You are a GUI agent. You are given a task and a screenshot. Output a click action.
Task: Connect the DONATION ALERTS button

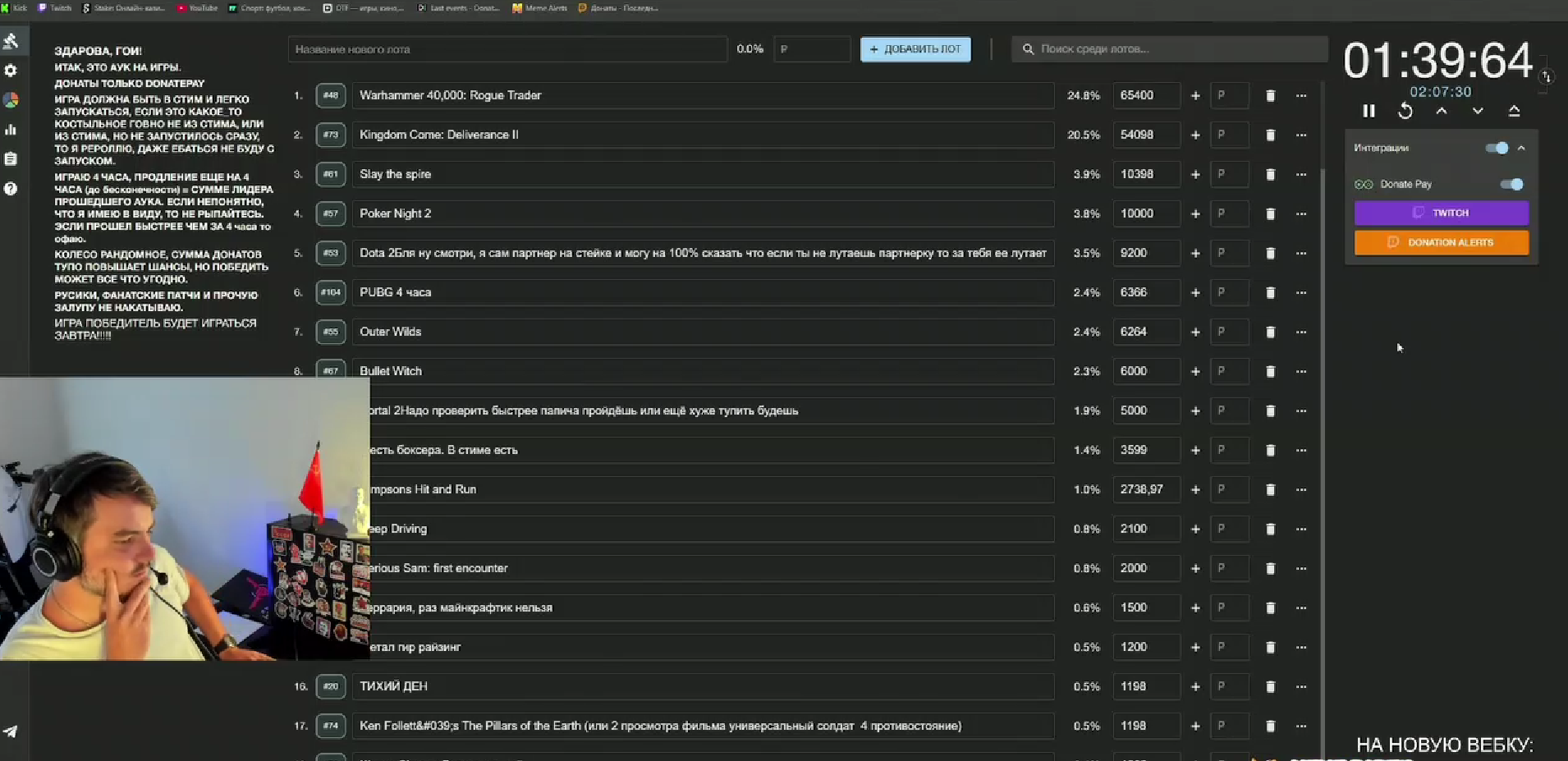(1442, 242)
